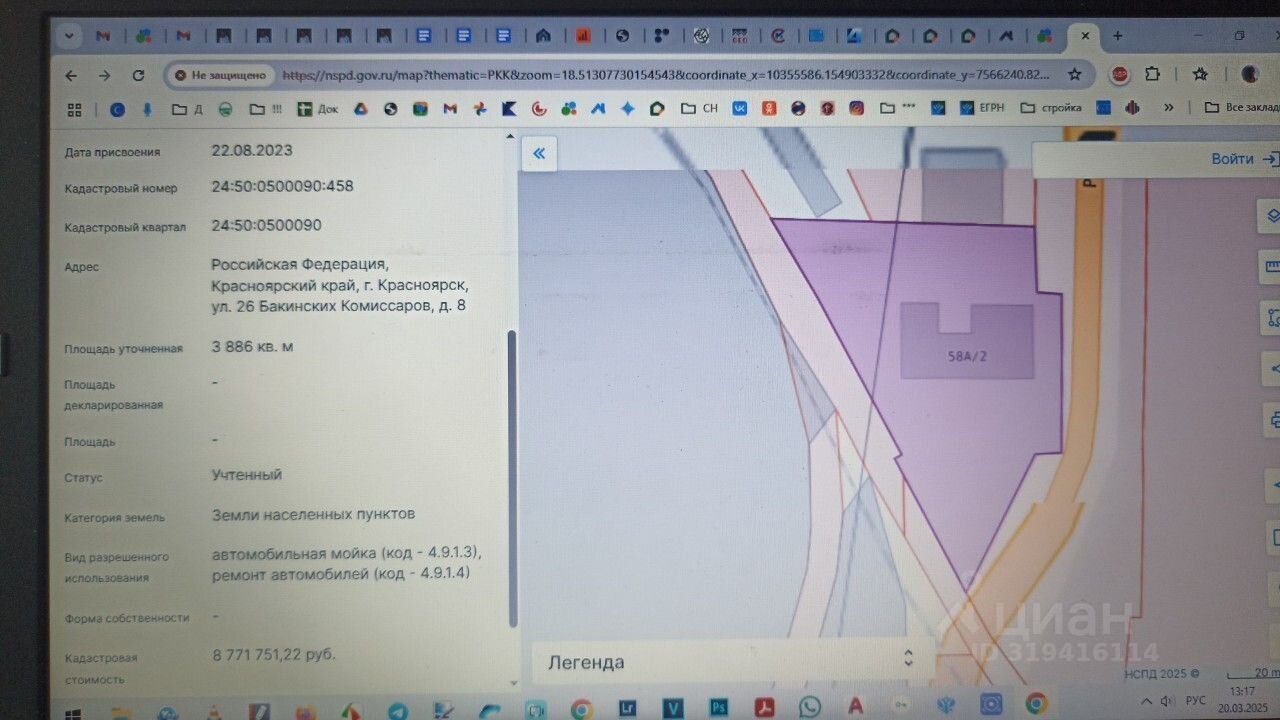Show hidden system tray icons
This screenshot has width=1280, height=720.
(1147, 700)
